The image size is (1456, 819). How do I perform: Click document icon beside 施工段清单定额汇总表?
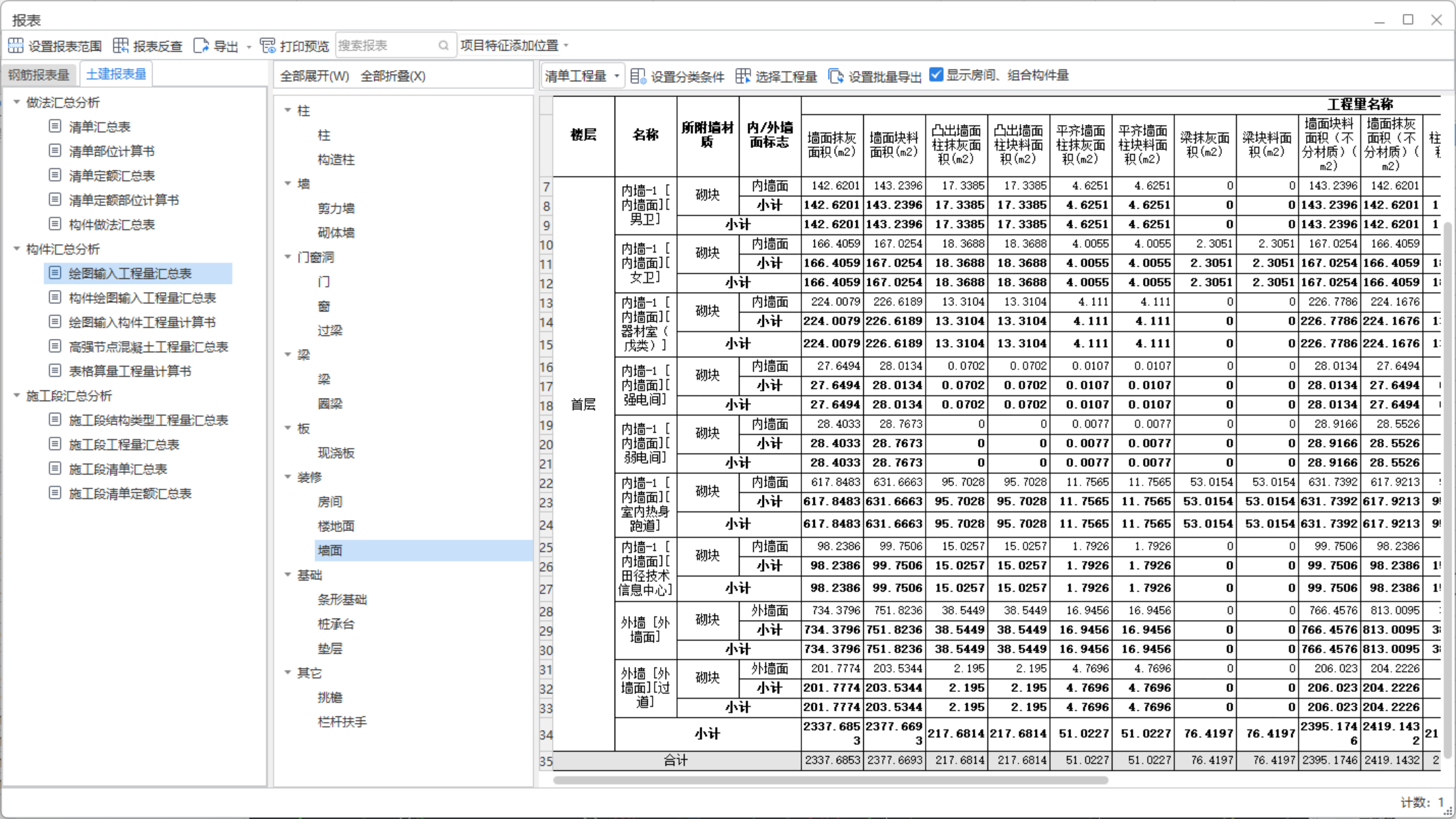(x=55, y=493)
